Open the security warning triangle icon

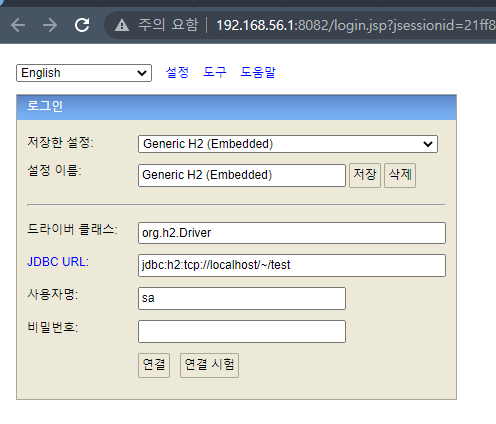[x=122, y=25]
